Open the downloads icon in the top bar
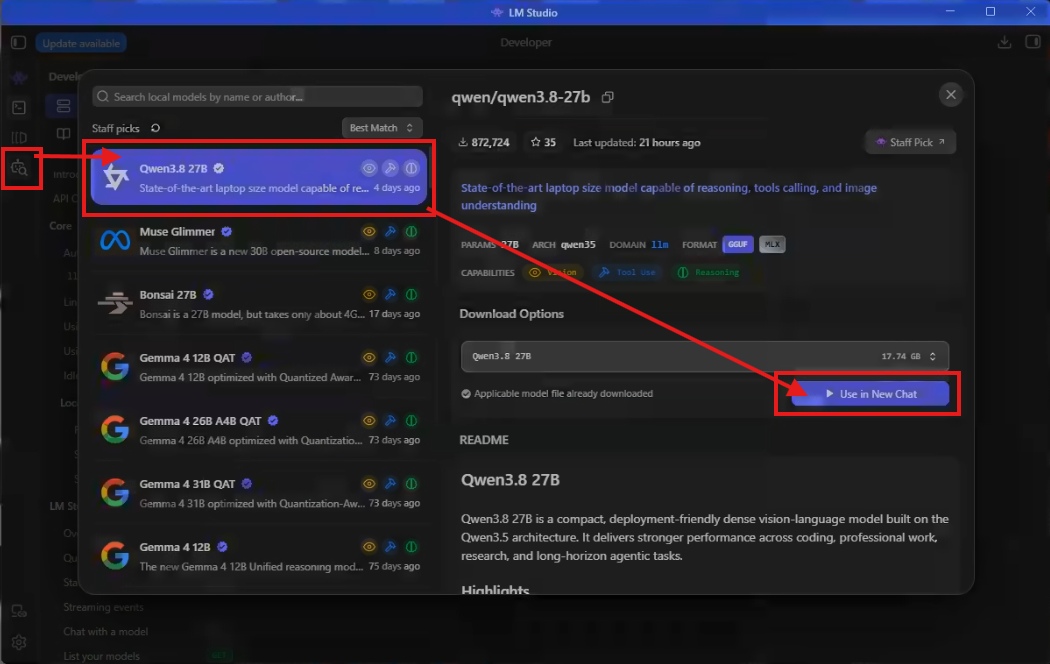Screen dimensions: 1050x664 coord(1004,42)
